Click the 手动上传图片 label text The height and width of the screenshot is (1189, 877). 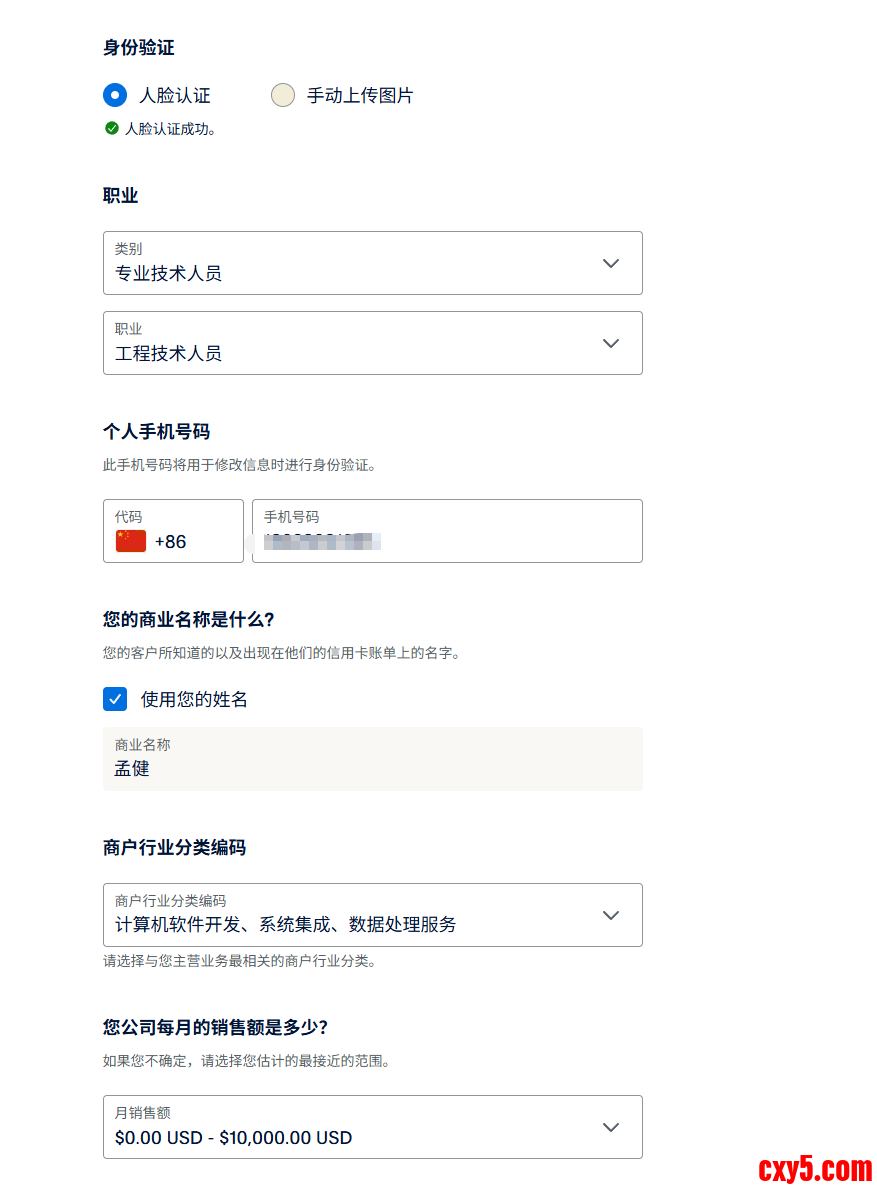tap(360, 96)
